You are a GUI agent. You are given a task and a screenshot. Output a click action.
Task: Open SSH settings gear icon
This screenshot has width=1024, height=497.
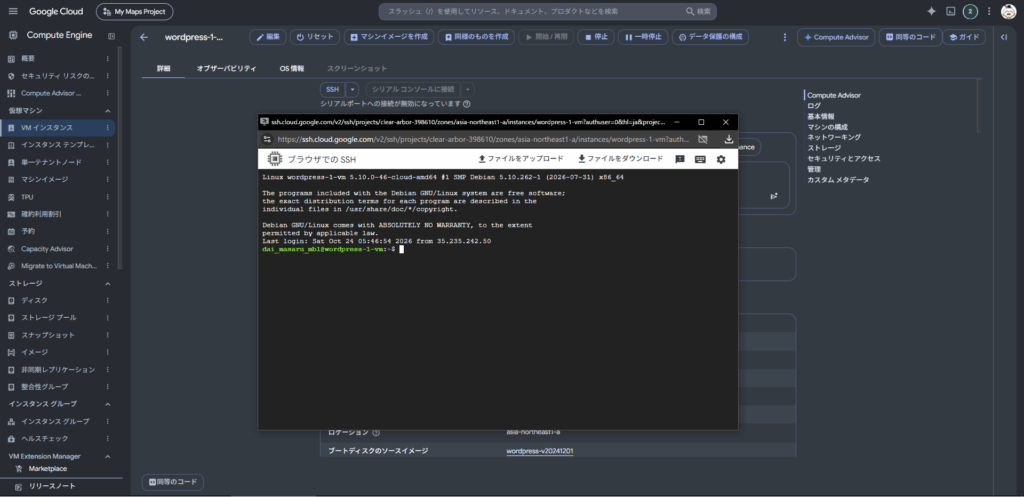click(x=721, y=159)
